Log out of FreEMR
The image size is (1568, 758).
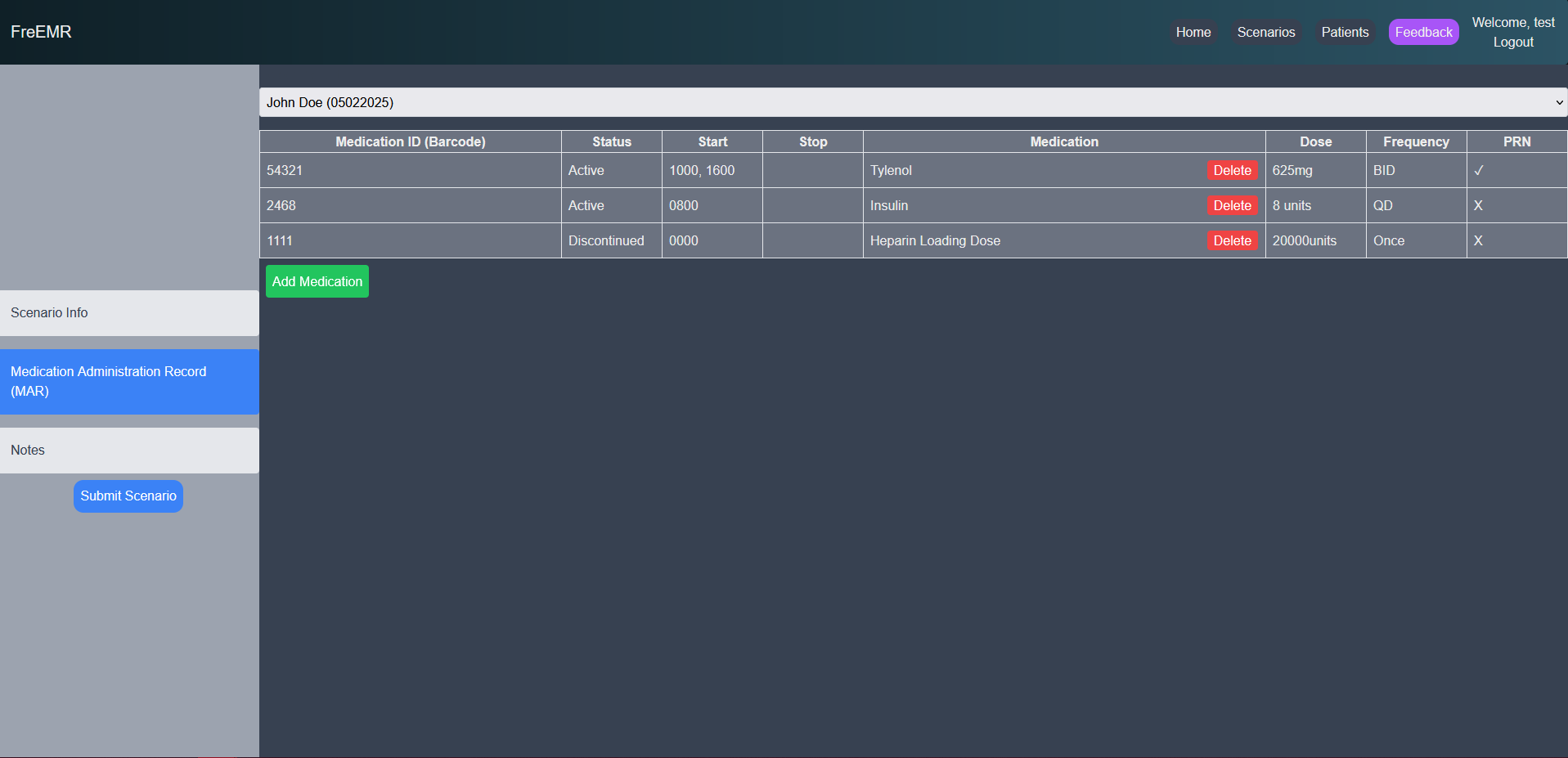(x=1512, y=42)
